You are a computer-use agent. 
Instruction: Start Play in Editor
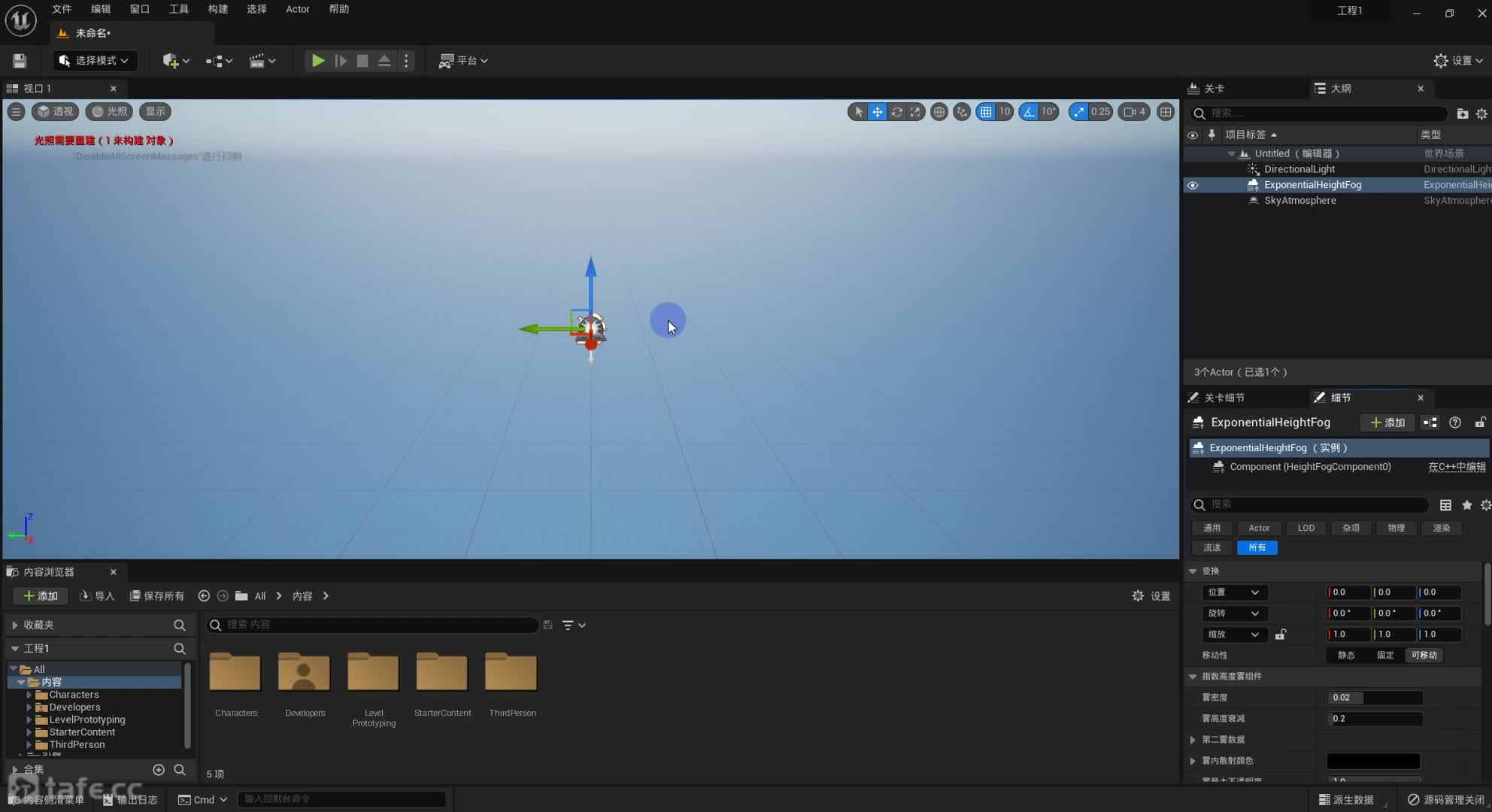pos(318,61)
